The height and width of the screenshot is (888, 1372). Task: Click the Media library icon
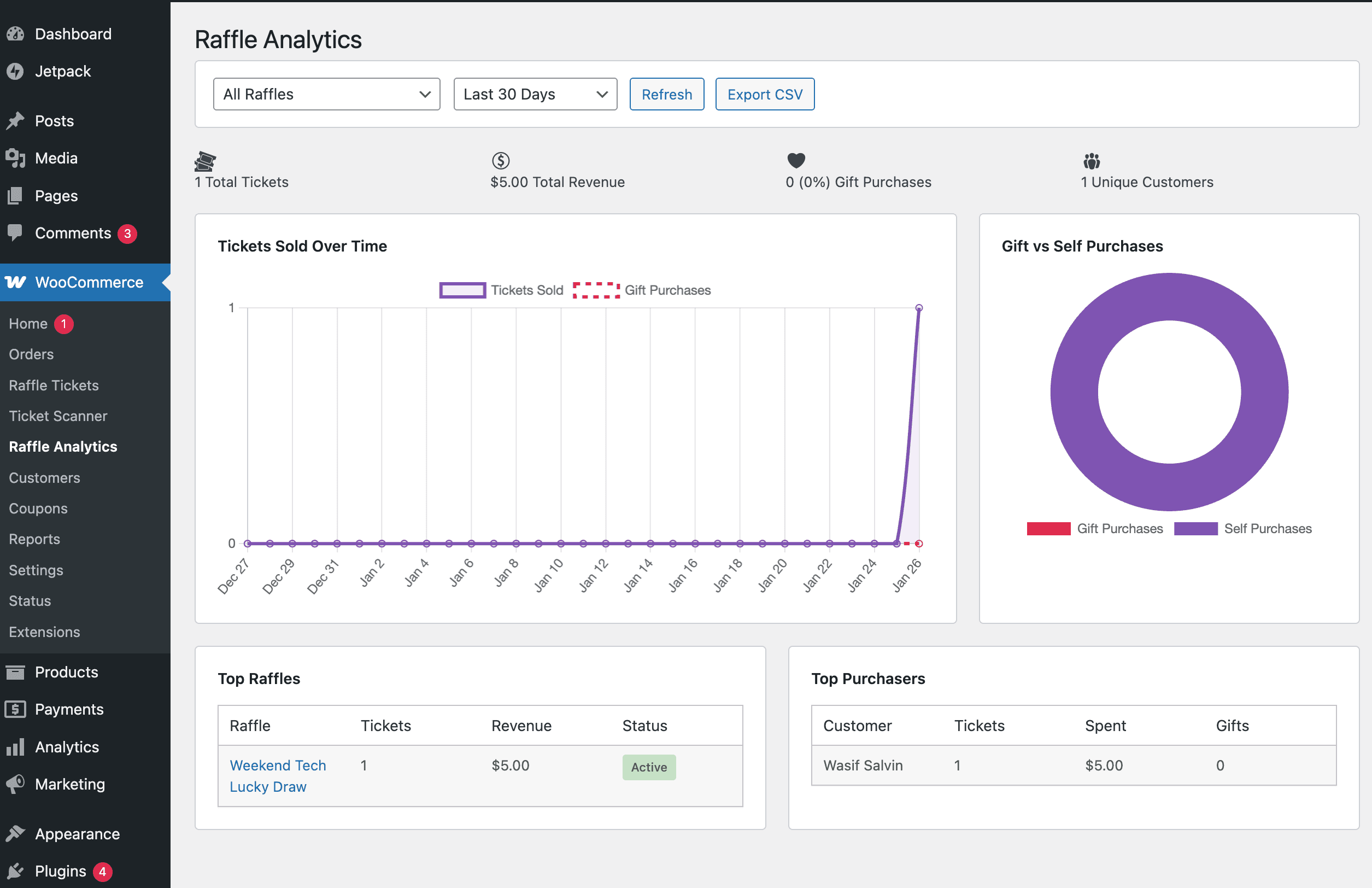pyautogui.click(x=15, y=158)
